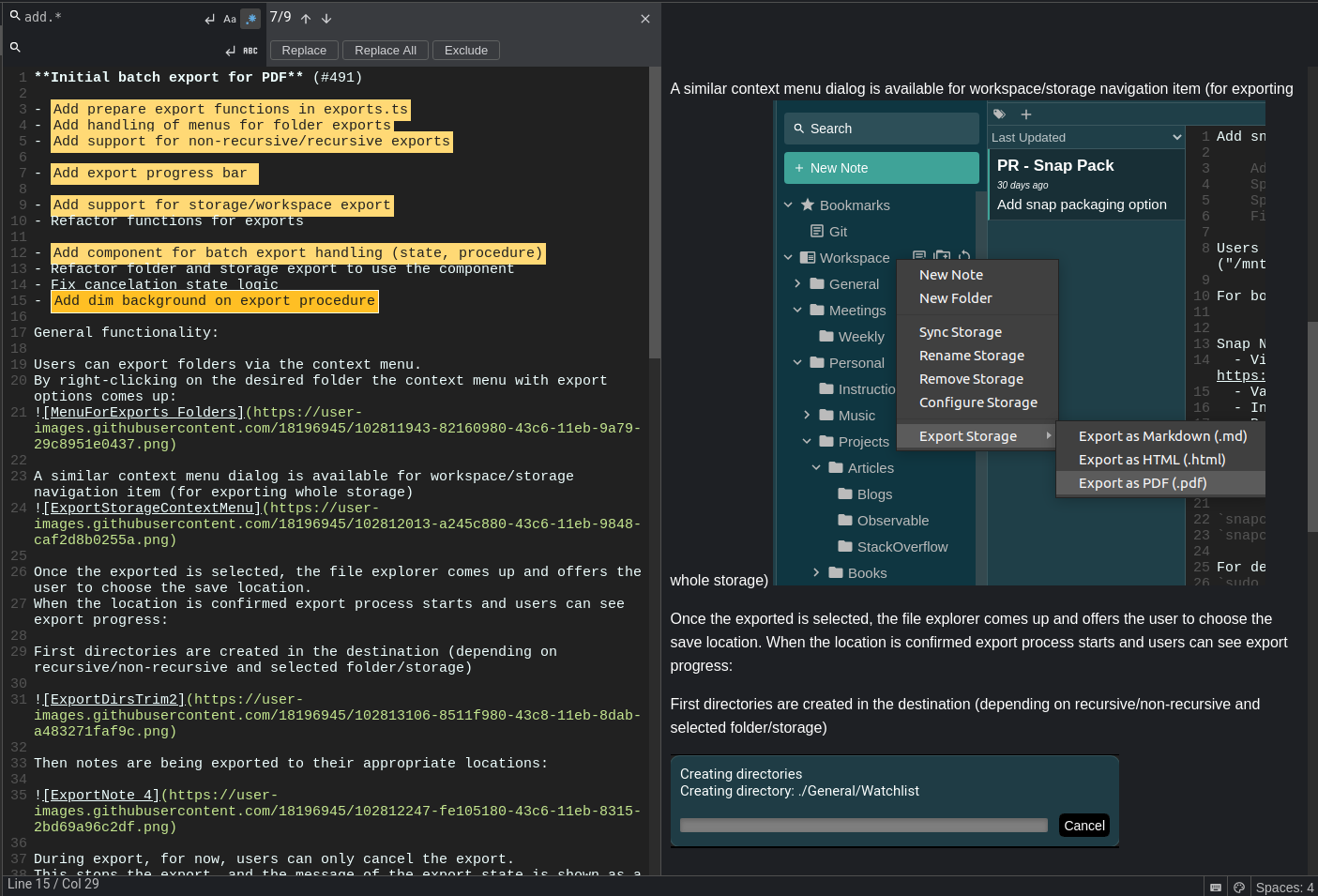
Task: Change the Spaces: 4 indentation setting
Action: (1284, 887)
